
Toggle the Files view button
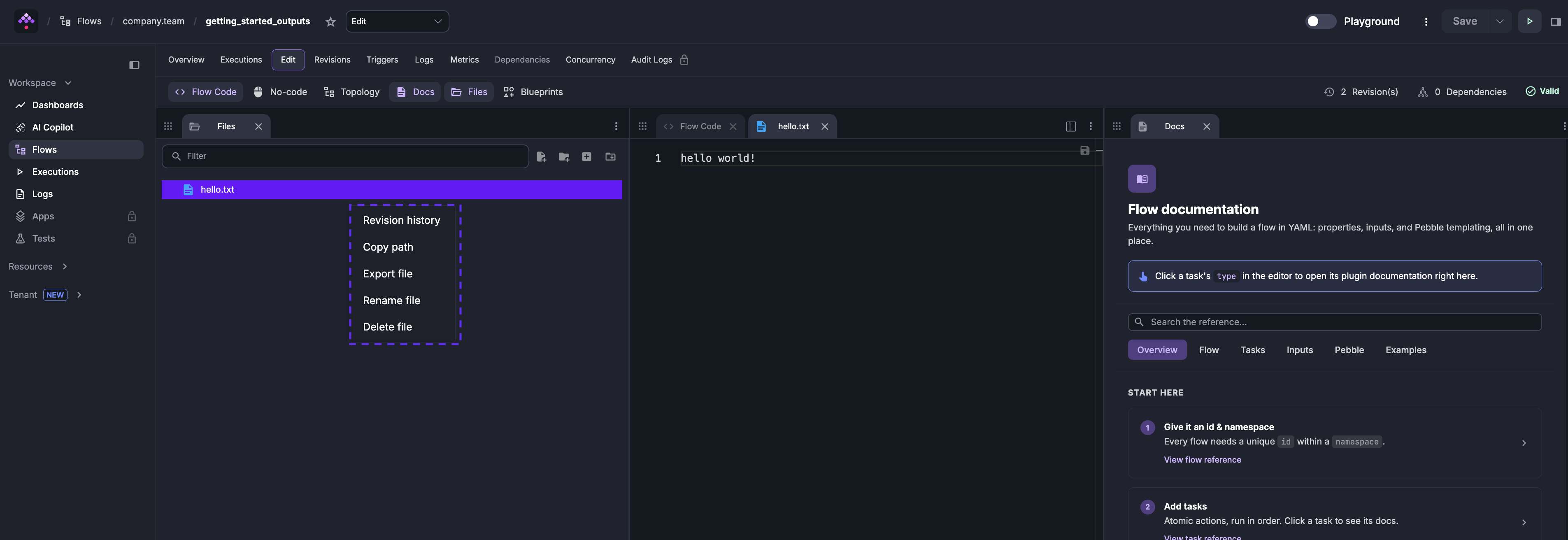coord(469,92)
